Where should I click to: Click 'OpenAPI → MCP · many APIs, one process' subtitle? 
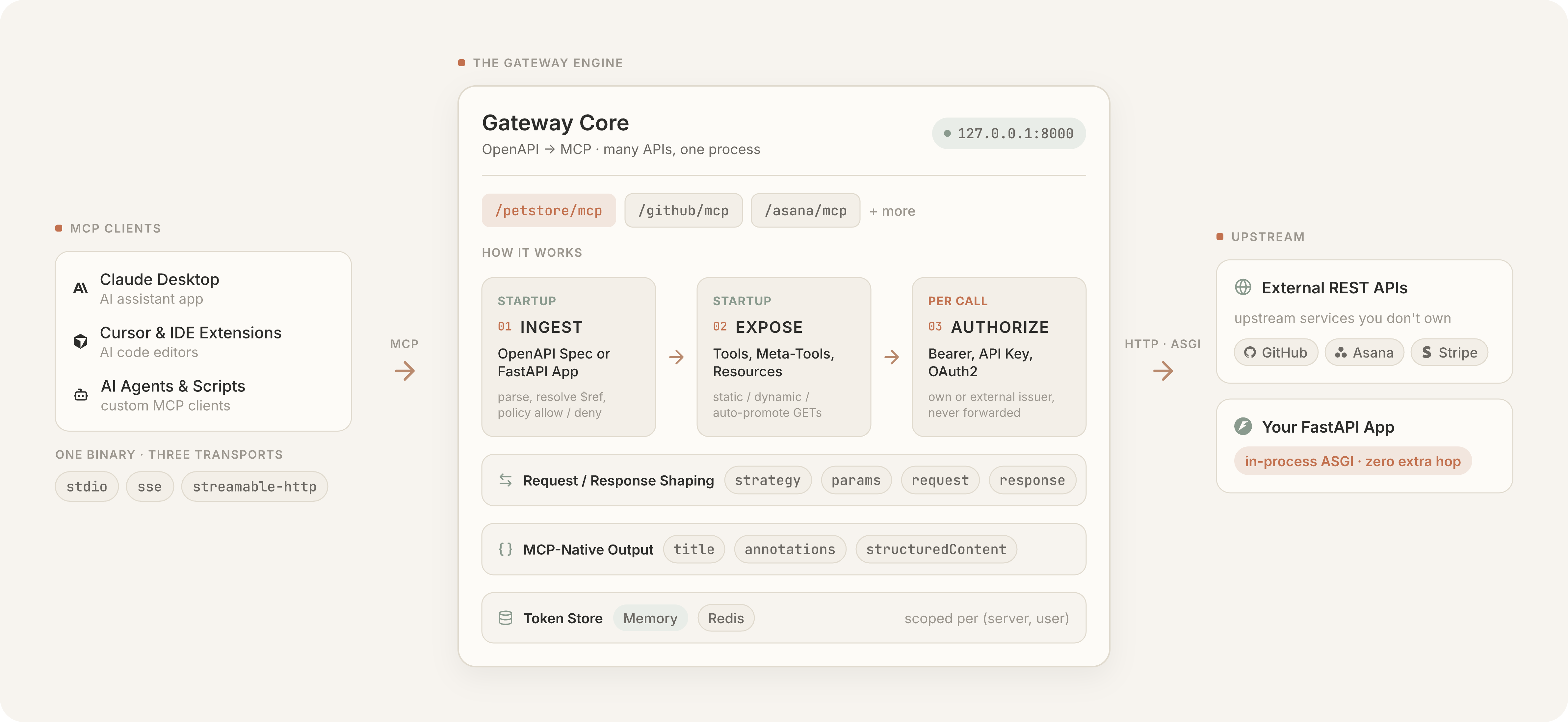[621, 149]
